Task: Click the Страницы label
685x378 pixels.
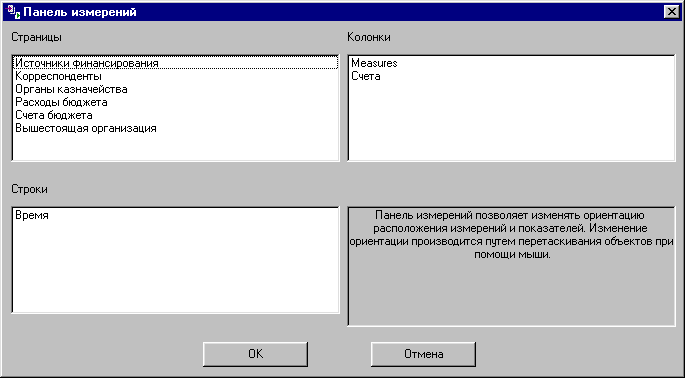Action: click(36, 38)
